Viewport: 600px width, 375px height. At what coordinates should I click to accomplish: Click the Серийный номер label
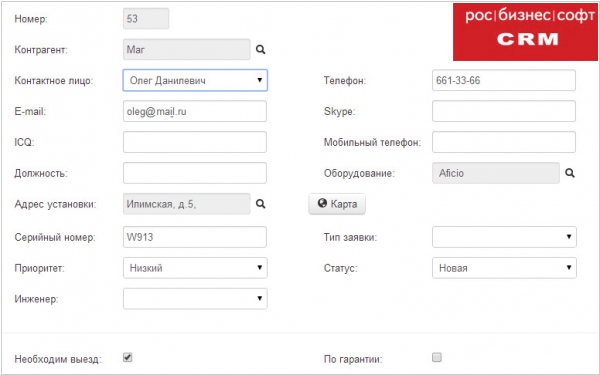click(x=55, y=237)
